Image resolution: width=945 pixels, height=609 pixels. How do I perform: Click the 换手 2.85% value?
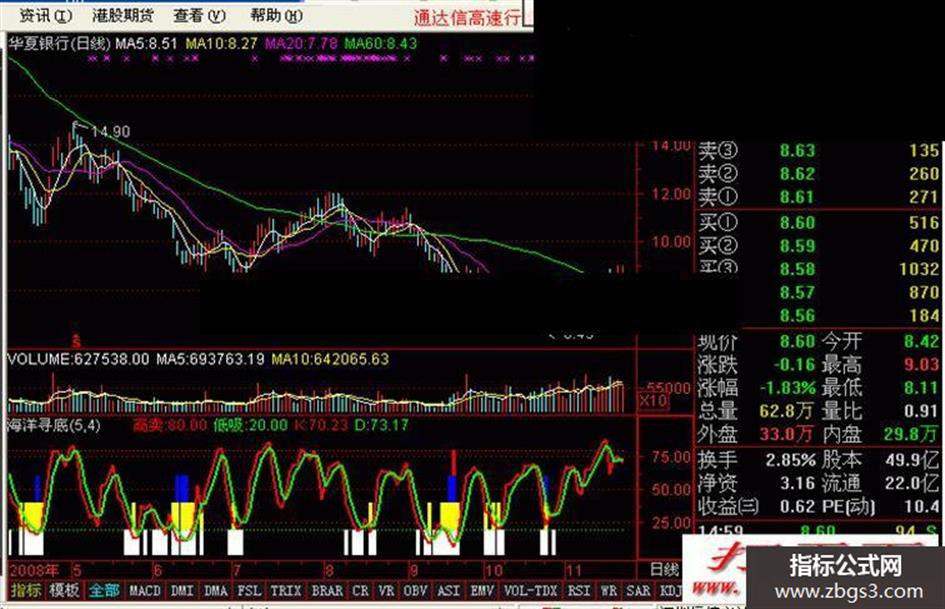(790, 461)
